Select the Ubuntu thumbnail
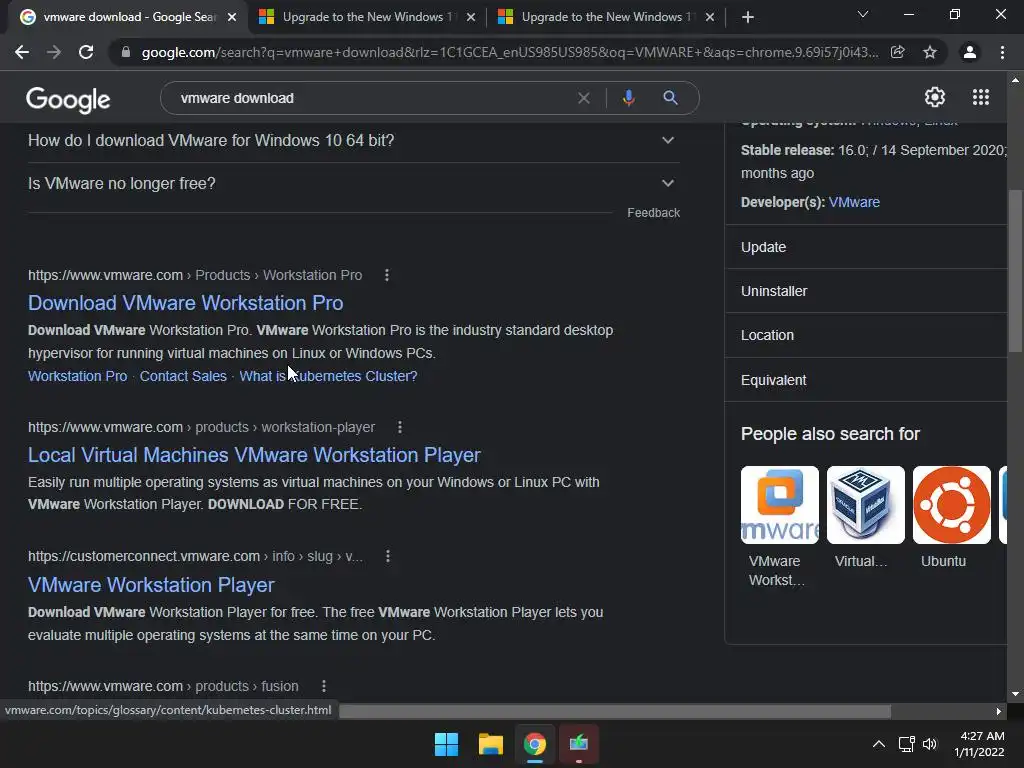 coord(952,505)
